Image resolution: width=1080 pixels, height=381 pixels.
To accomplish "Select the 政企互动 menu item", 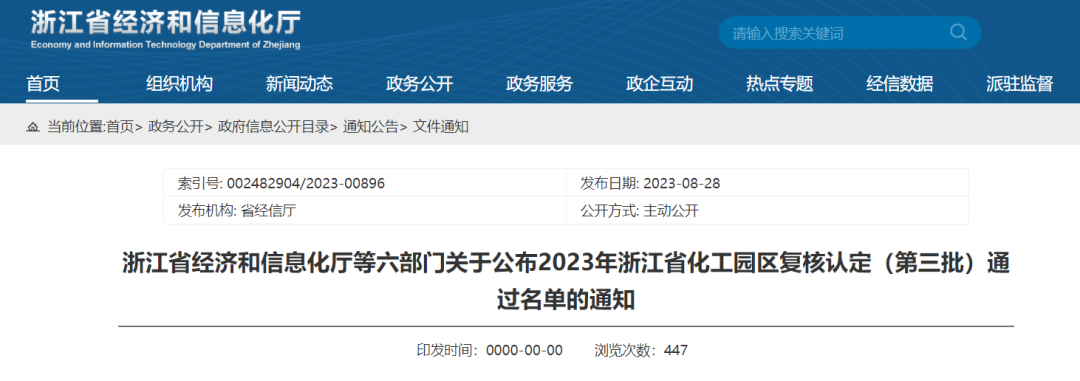I will (659, 84).
